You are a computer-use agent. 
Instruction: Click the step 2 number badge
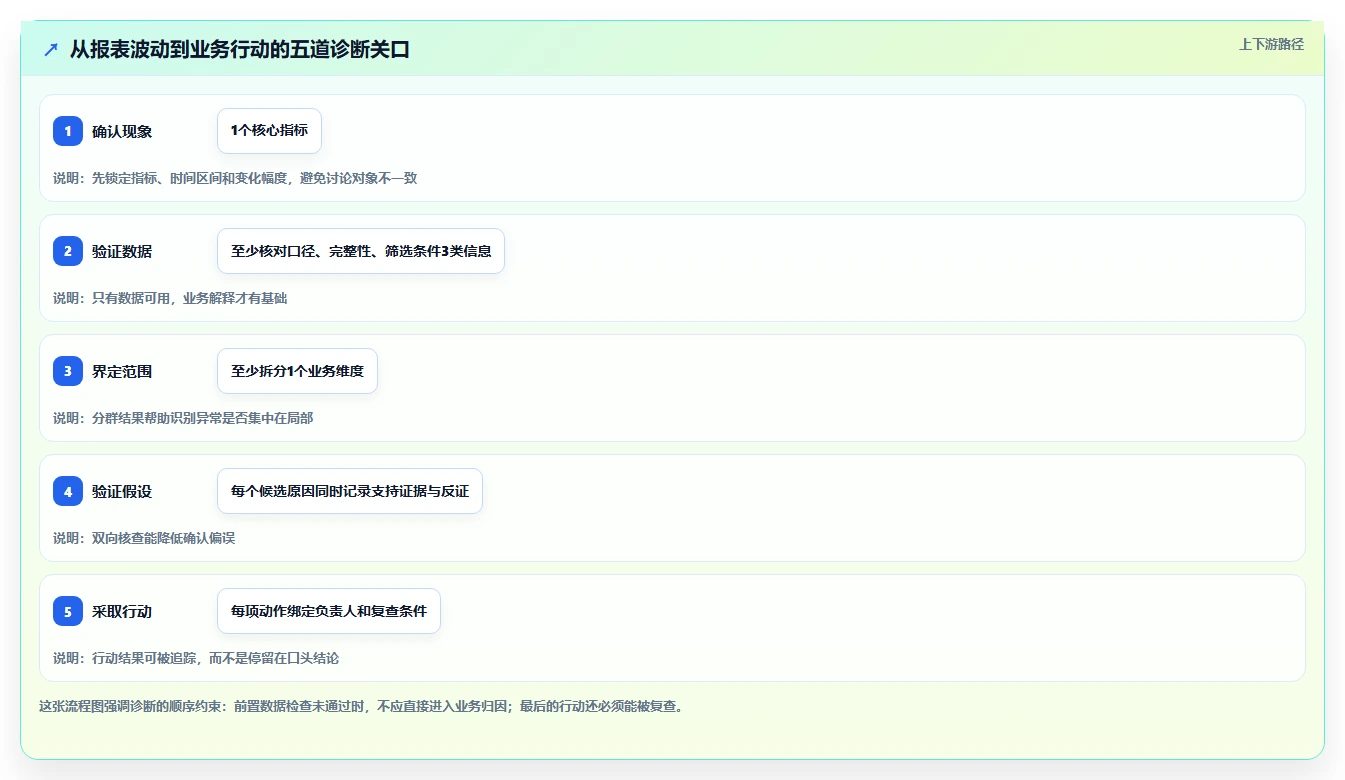pyautogui.click(x=68, y=251)
